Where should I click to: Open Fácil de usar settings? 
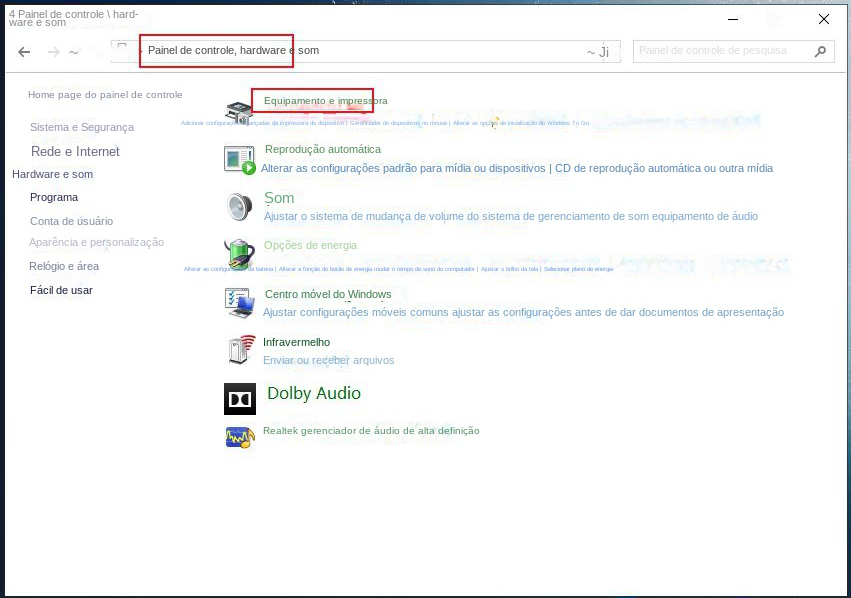[60, 290]
